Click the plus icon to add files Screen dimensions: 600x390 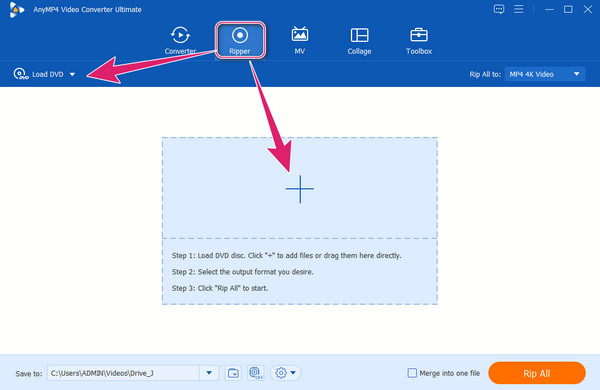click(300, 189)
